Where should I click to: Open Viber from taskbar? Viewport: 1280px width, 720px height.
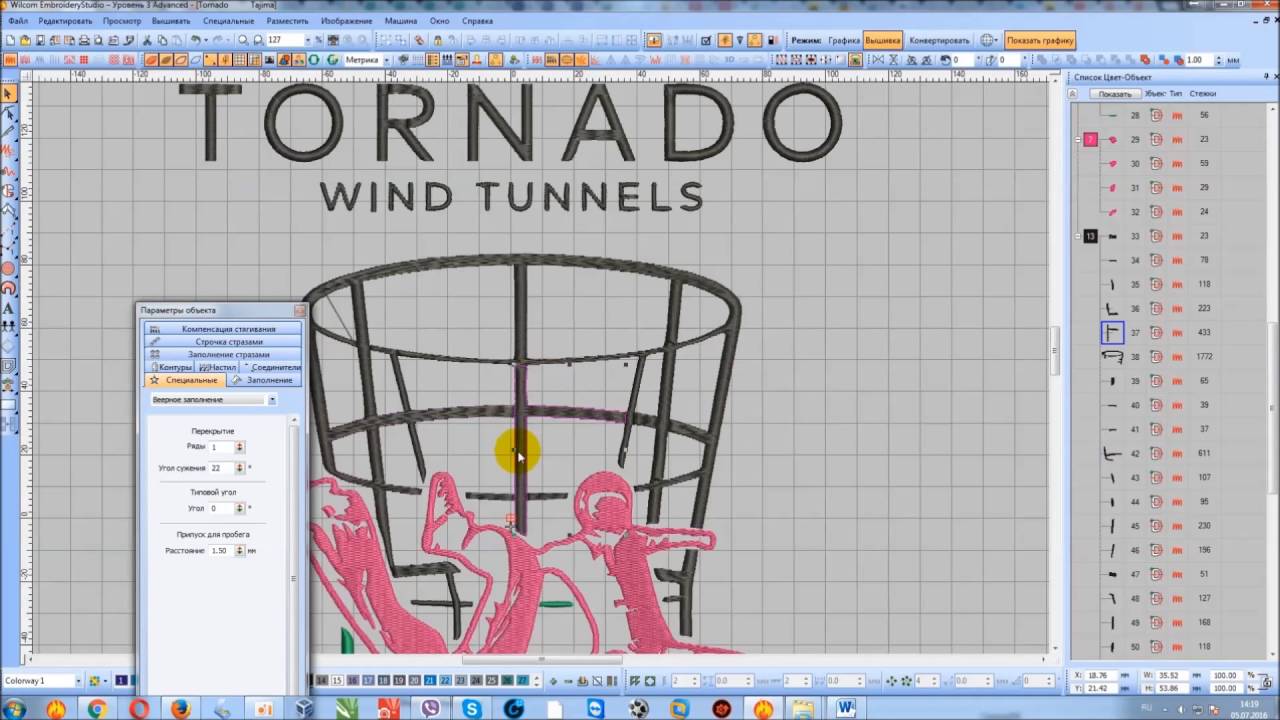[x=431, y=709]
